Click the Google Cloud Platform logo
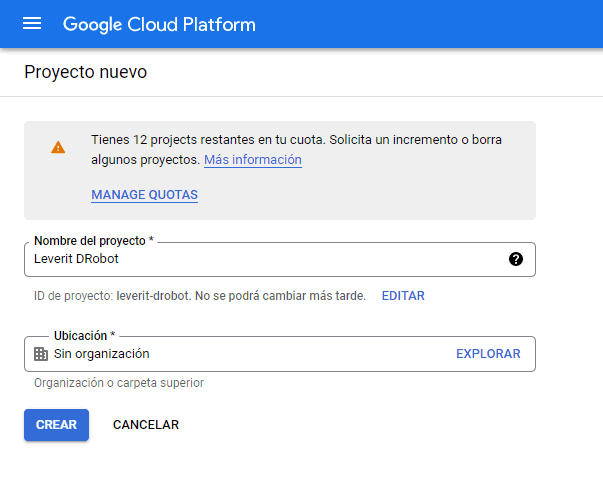The height and width of the screenshot is (478, 603). [x=159, y=25]
